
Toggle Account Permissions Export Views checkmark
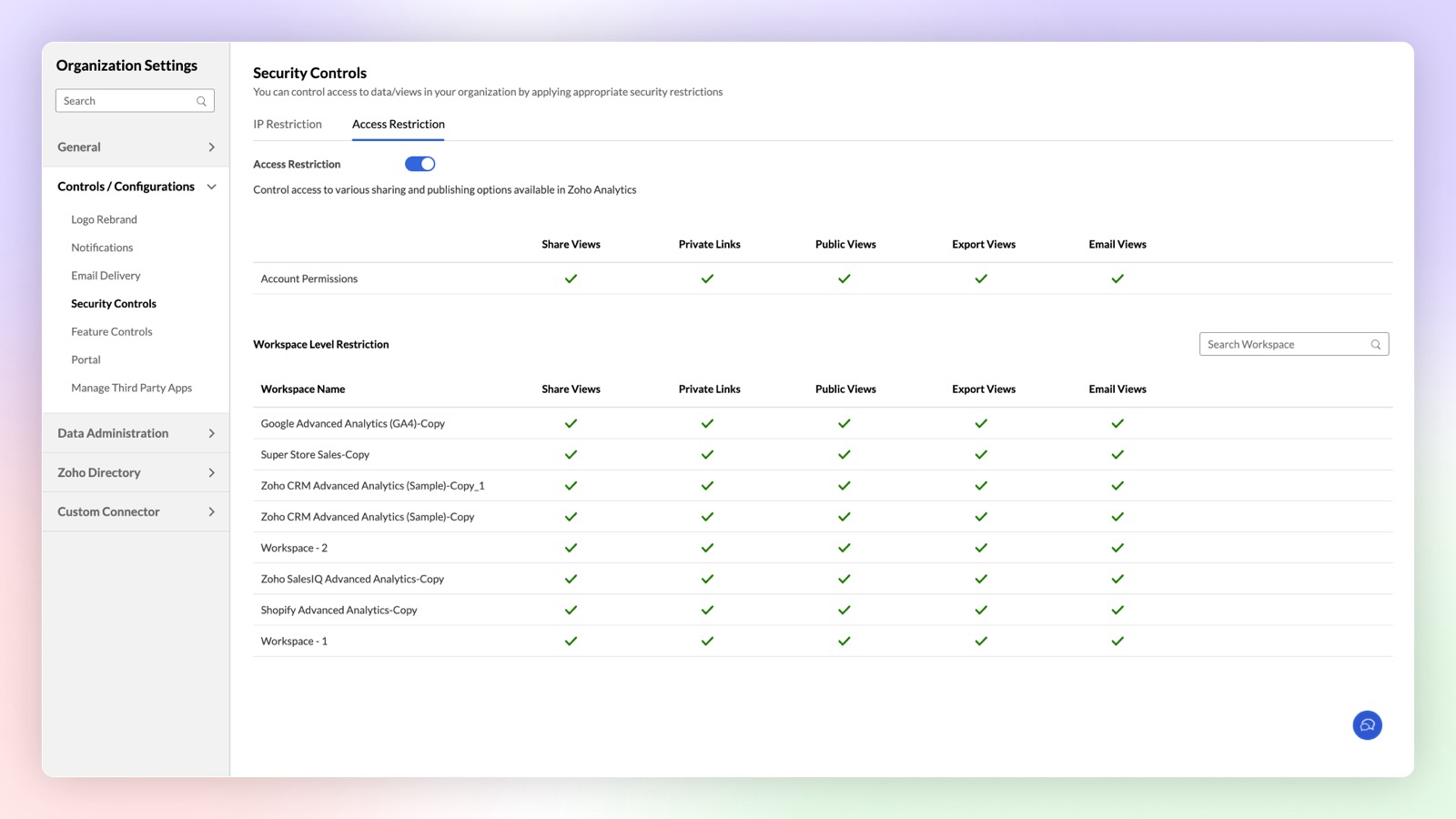pyautogui.click(x=981, y=278)
